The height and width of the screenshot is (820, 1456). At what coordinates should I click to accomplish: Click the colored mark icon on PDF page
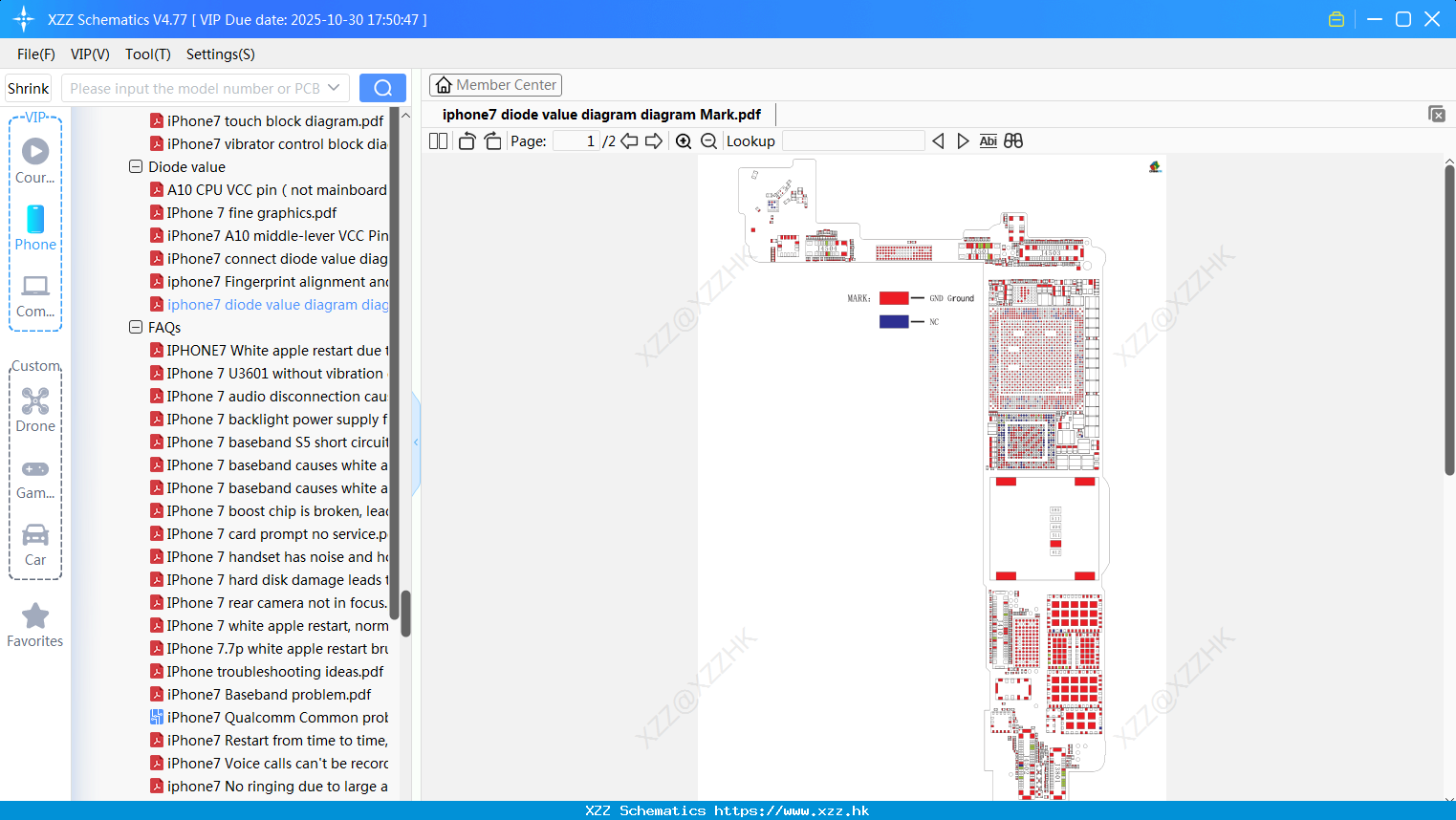point(1155,167)
